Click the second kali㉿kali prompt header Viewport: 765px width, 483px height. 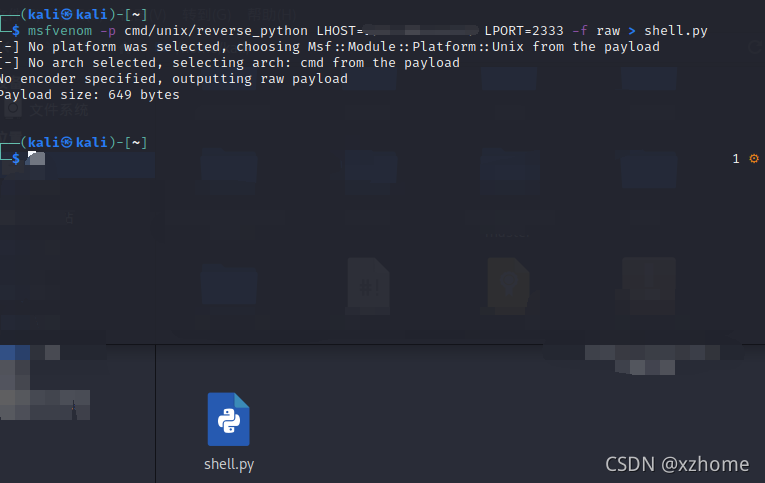point(83,142)
